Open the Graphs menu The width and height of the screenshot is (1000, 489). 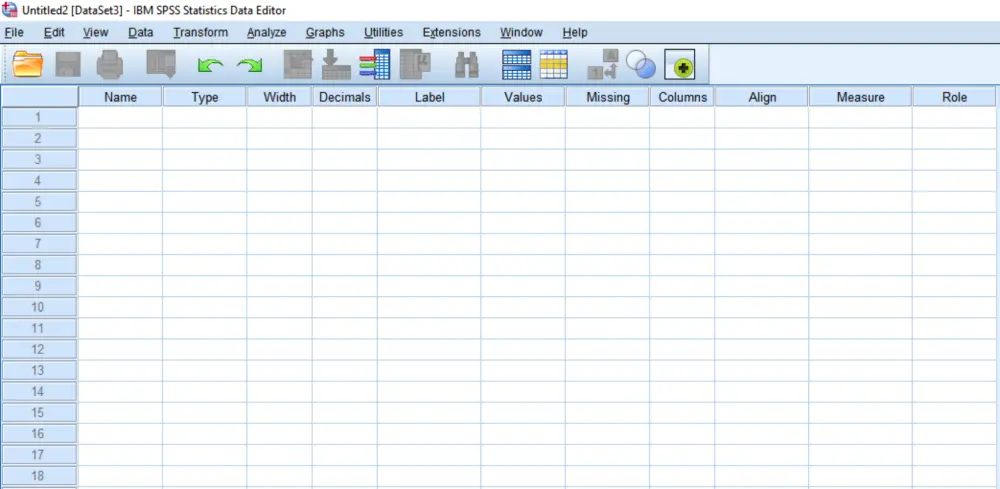(x=325, y=33)
